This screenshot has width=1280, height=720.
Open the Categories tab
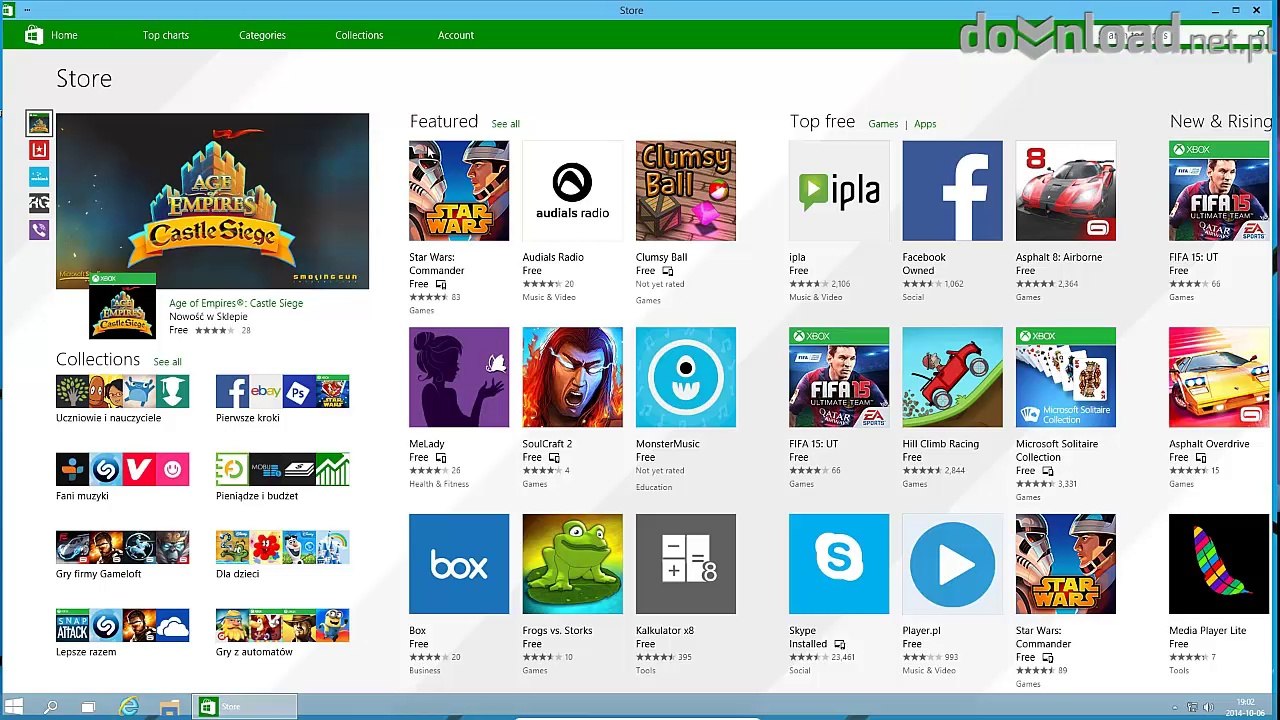point(262,35)
